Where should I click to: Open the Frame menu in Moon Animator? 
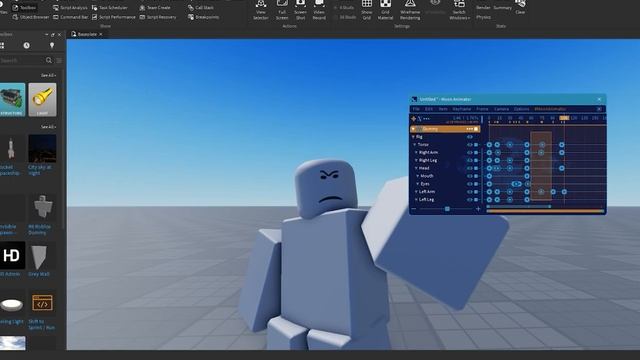(482, 109)
